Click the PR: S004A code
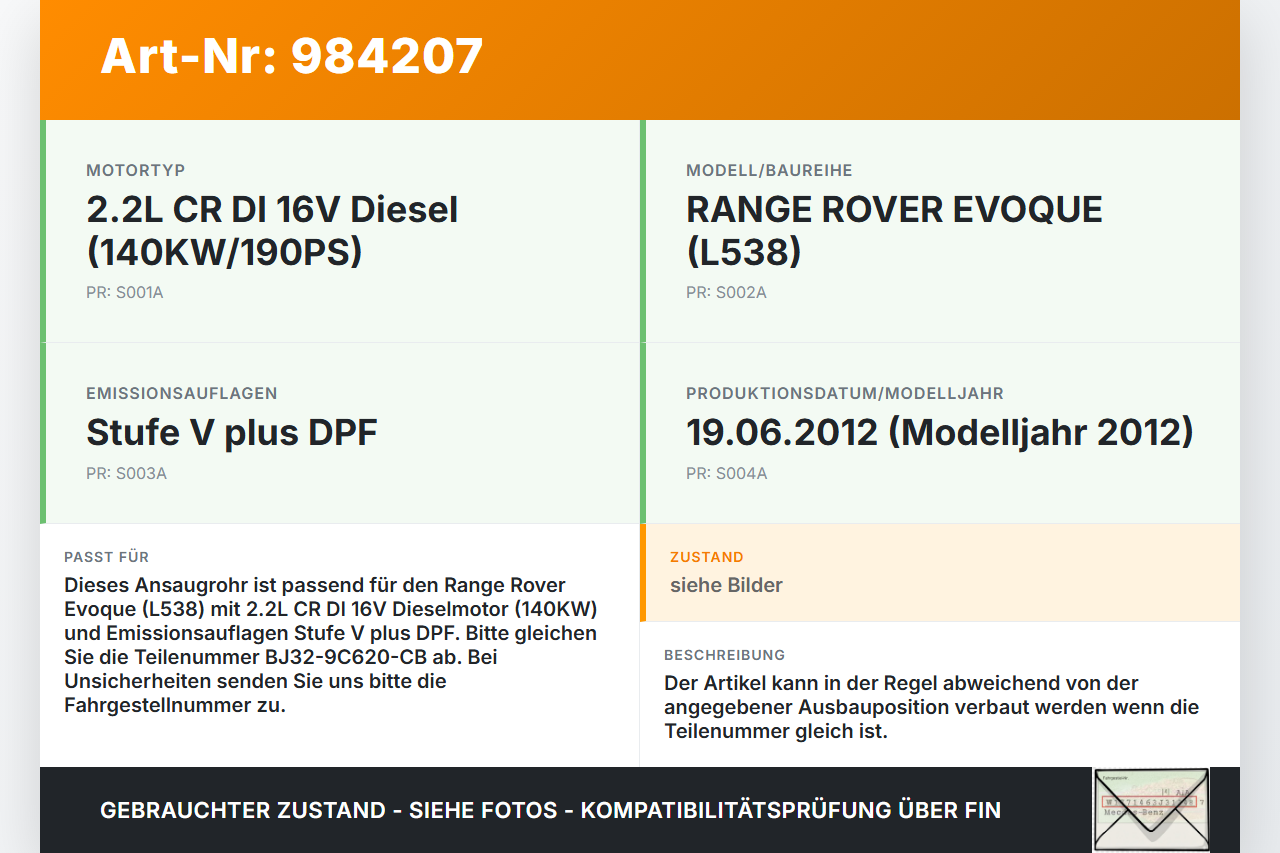 tap(726, 474)
